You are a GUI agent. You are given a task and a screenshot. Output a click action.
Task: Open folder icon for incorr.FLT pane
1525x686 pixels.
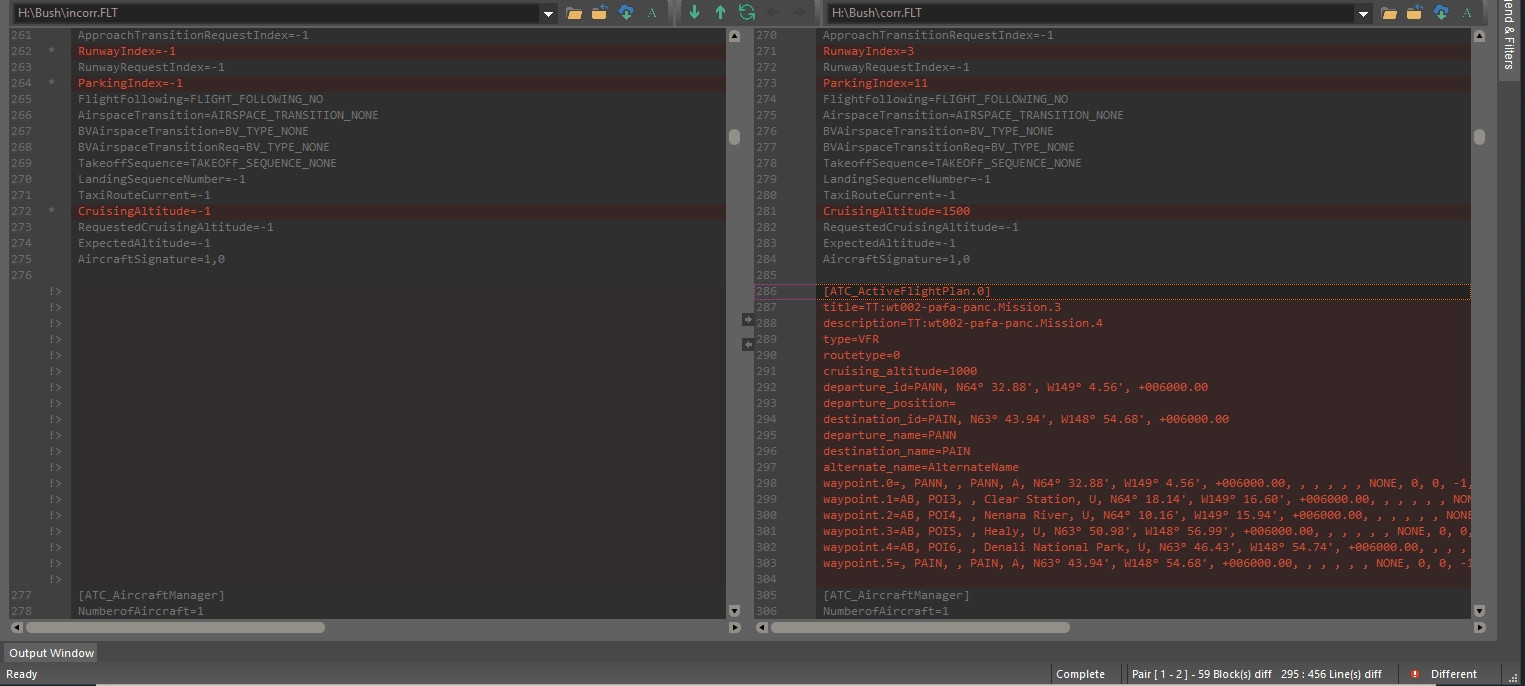574,13
